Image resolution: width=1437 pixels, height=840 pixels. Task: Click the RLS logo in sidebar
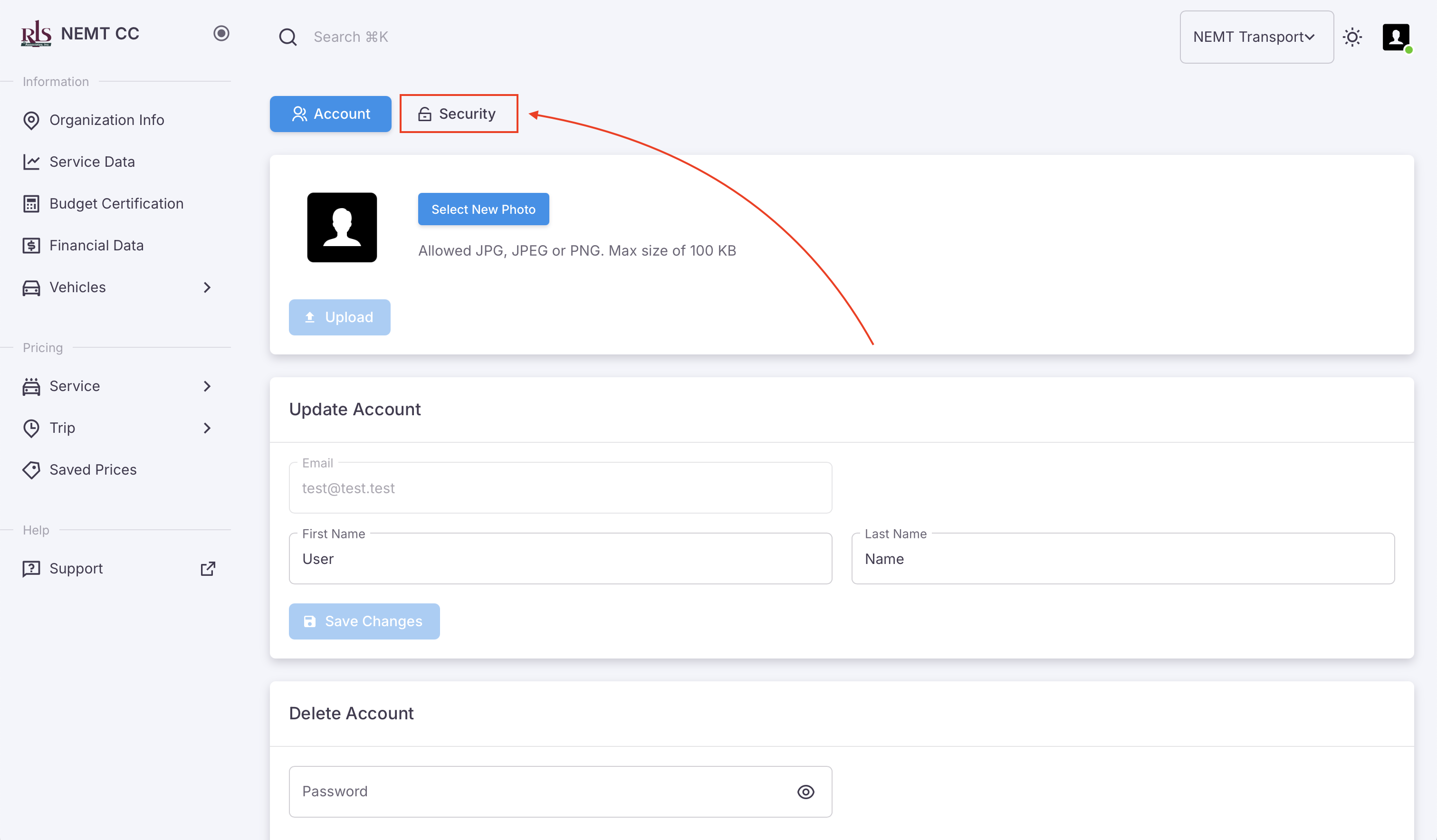tap(36, 34)
